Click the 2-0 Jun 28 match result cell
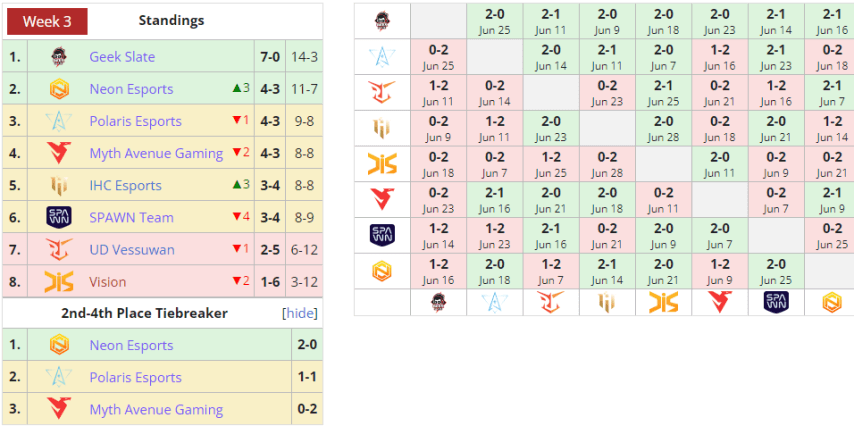This screenshot has height=426, width=854. pyautogui.click(x=664, y=129)
